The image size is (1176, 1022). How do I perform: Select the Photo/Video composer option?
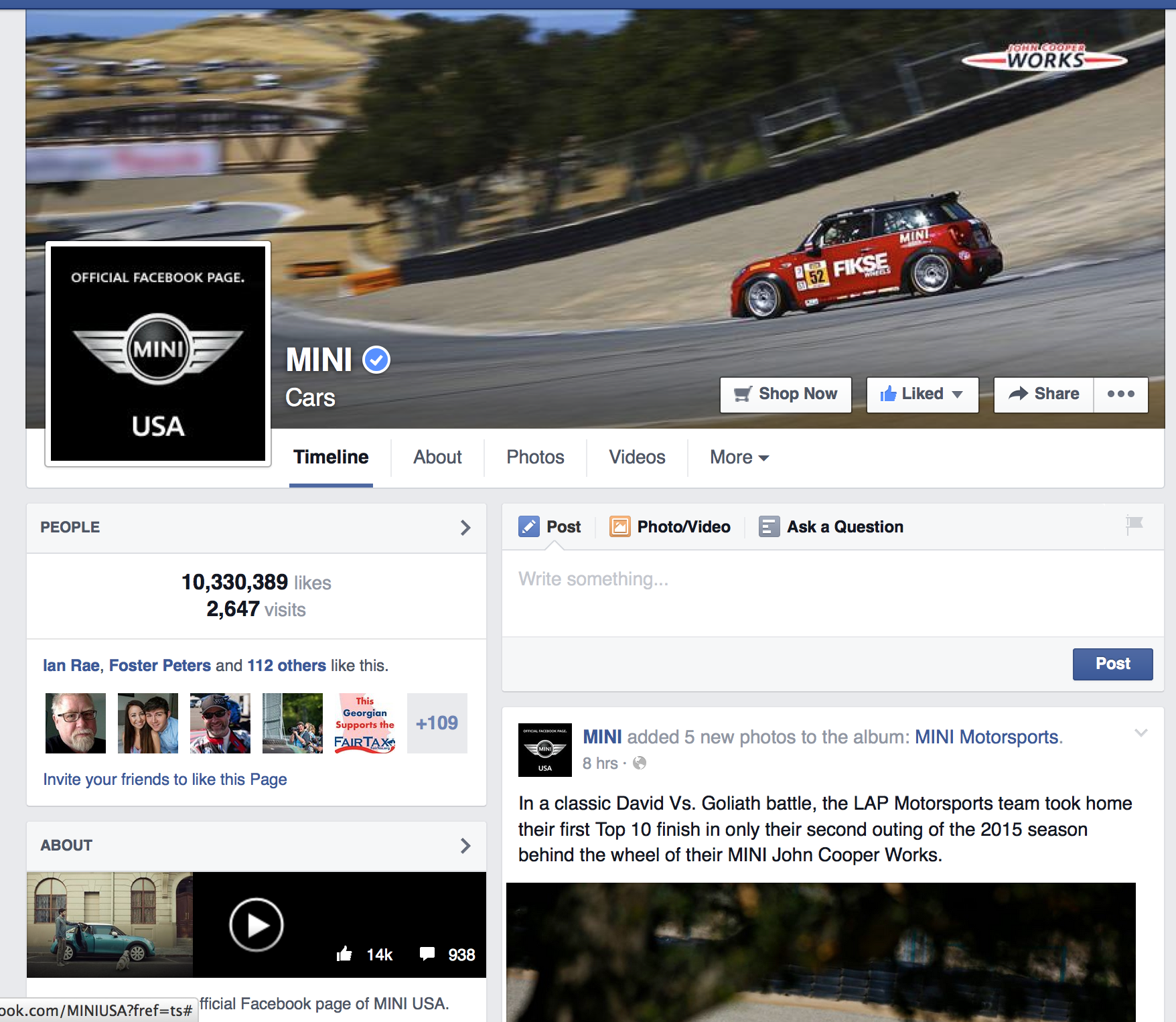[x=670, y=527]
